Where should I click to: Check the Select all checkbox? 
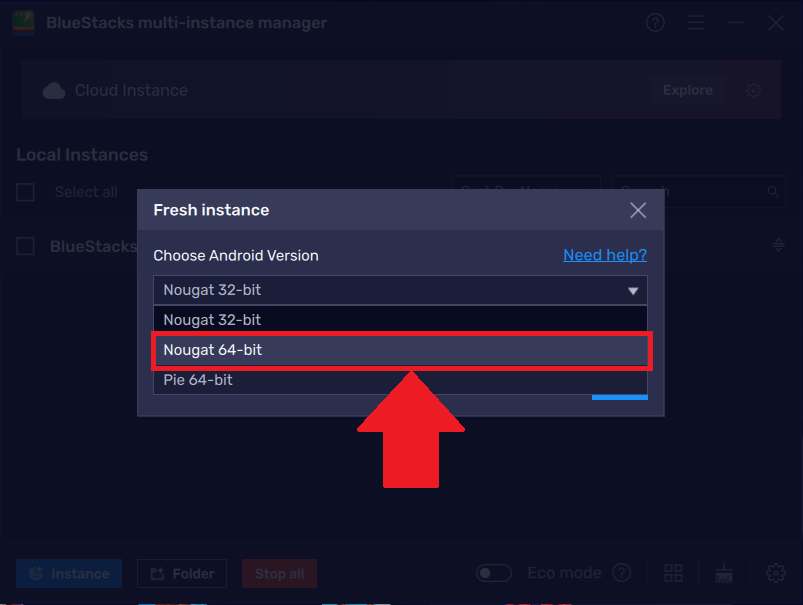pyautogui.click(x=26, y=192)
